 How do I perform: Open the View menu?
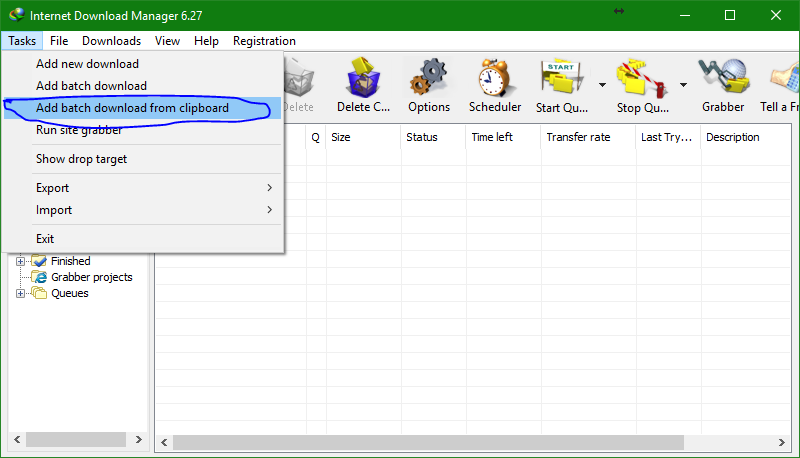(x=167, y=41)
